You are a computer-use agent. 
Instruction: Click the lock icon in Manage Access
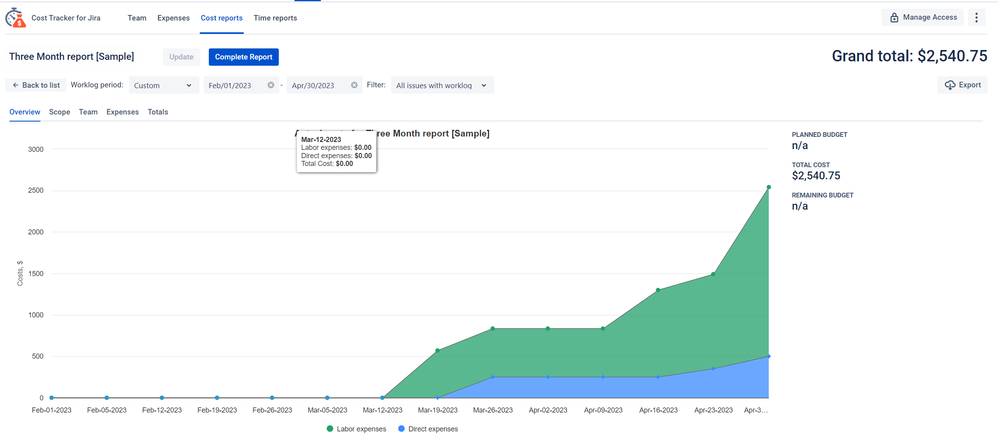pos(894,18)
